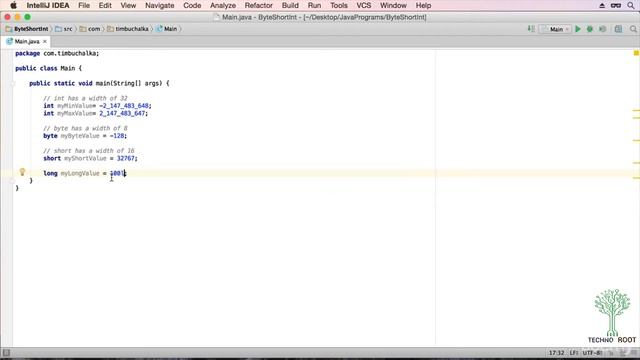Open Search Everywhere magnifier in IntelliJ toolbar
The width and height of the screenshot is (640, 360).
point(633,29)
